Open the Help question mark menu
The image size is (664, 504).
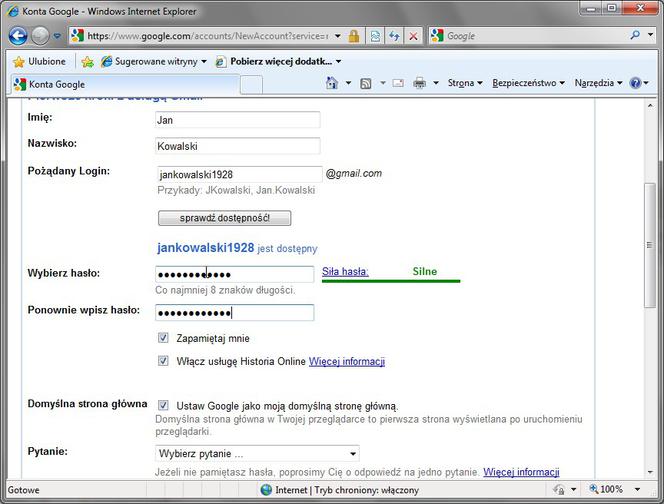tap(639, 83)
